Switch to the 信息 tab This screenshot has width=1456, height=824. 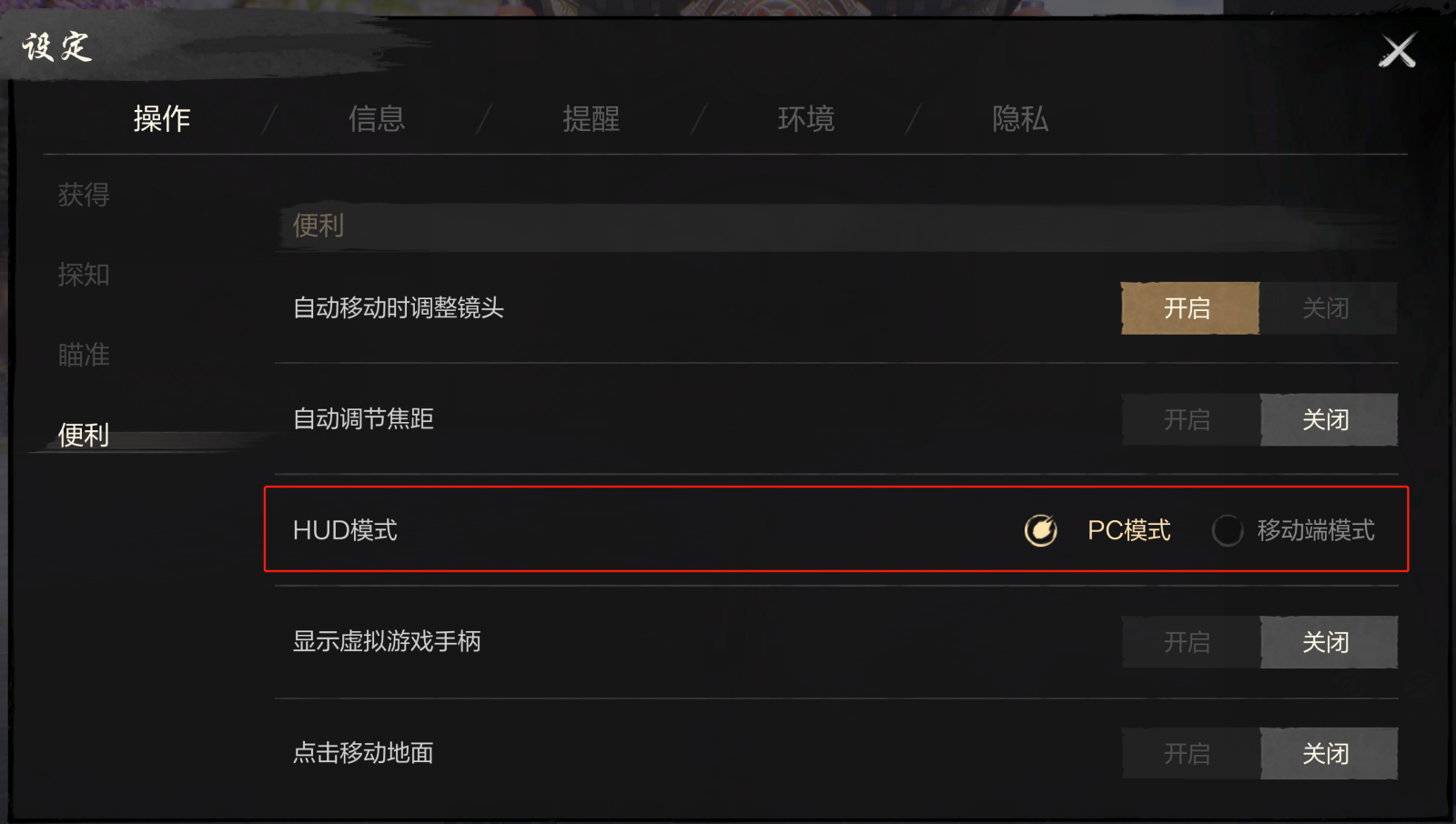[x=377, y=118]
